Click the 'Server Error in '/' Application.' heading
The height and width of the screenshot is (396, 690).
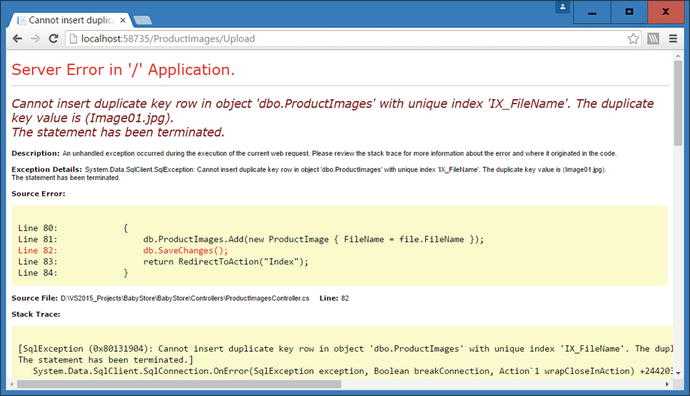(x=123, y=70)
